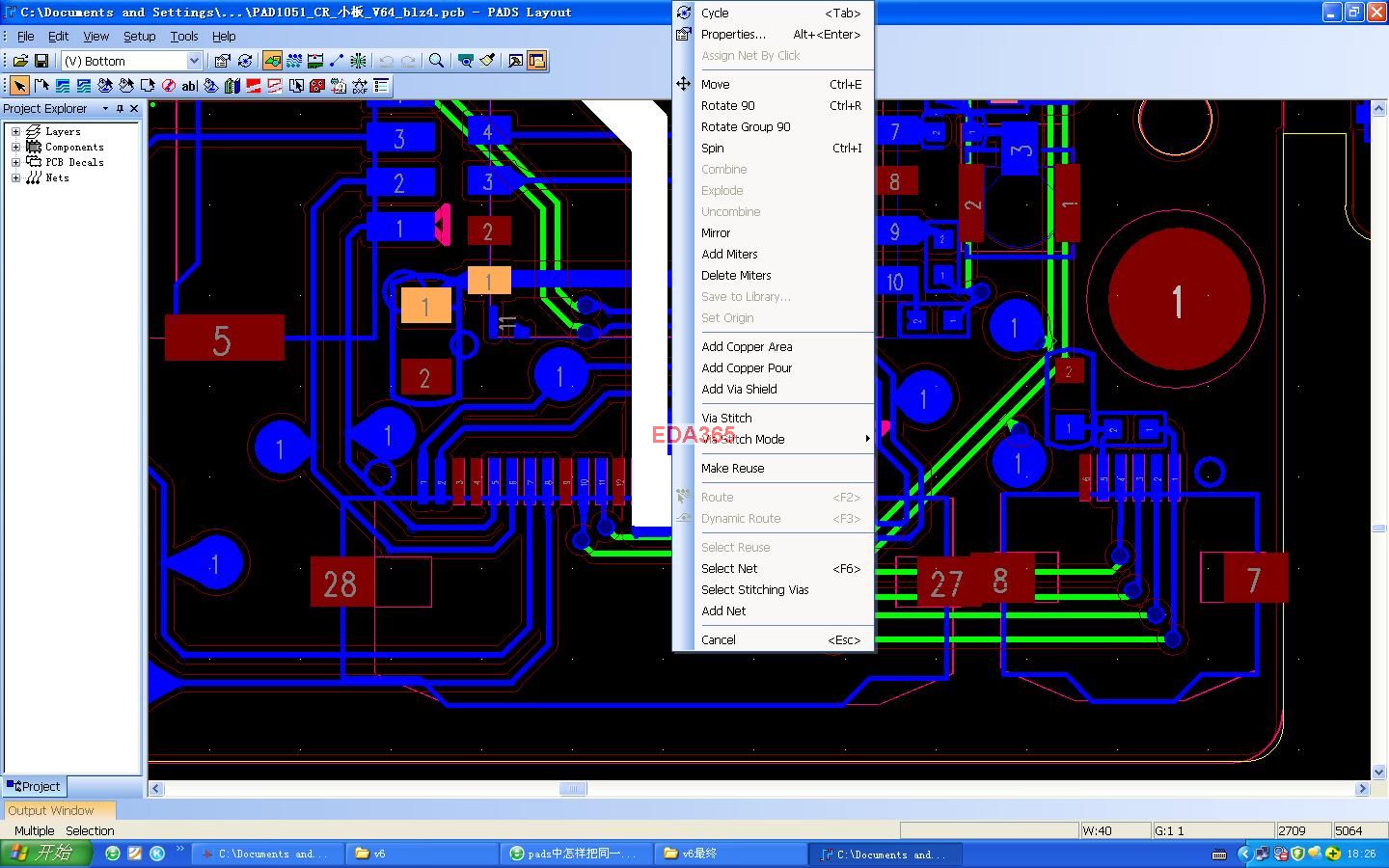Click Cancel in the context menu

click(719, 640)
